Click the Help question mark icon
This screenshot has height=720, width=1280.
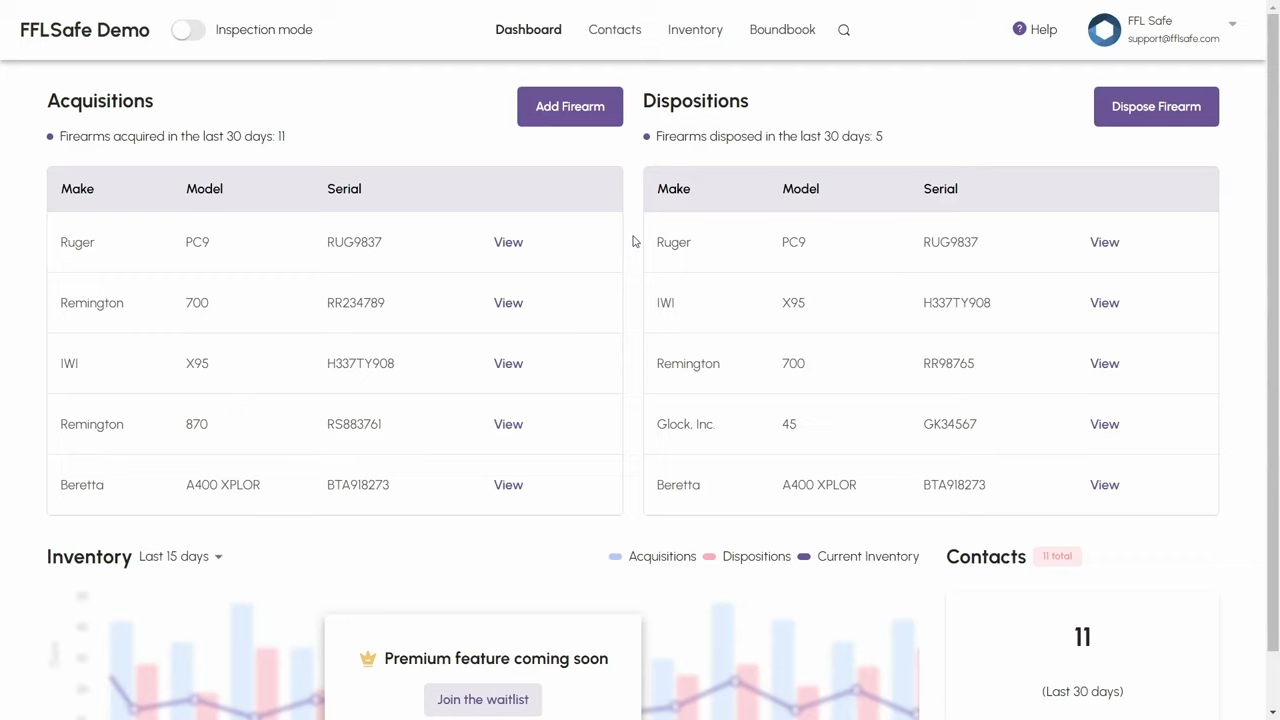[1019, 28]
